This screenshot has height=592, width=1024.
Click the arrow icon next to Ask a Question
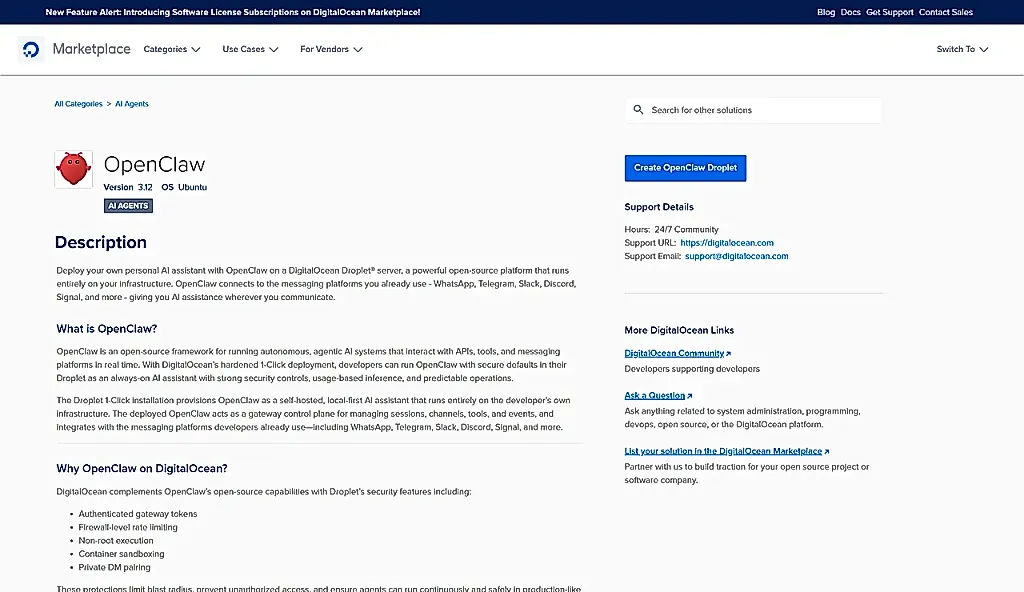(690, 396)
